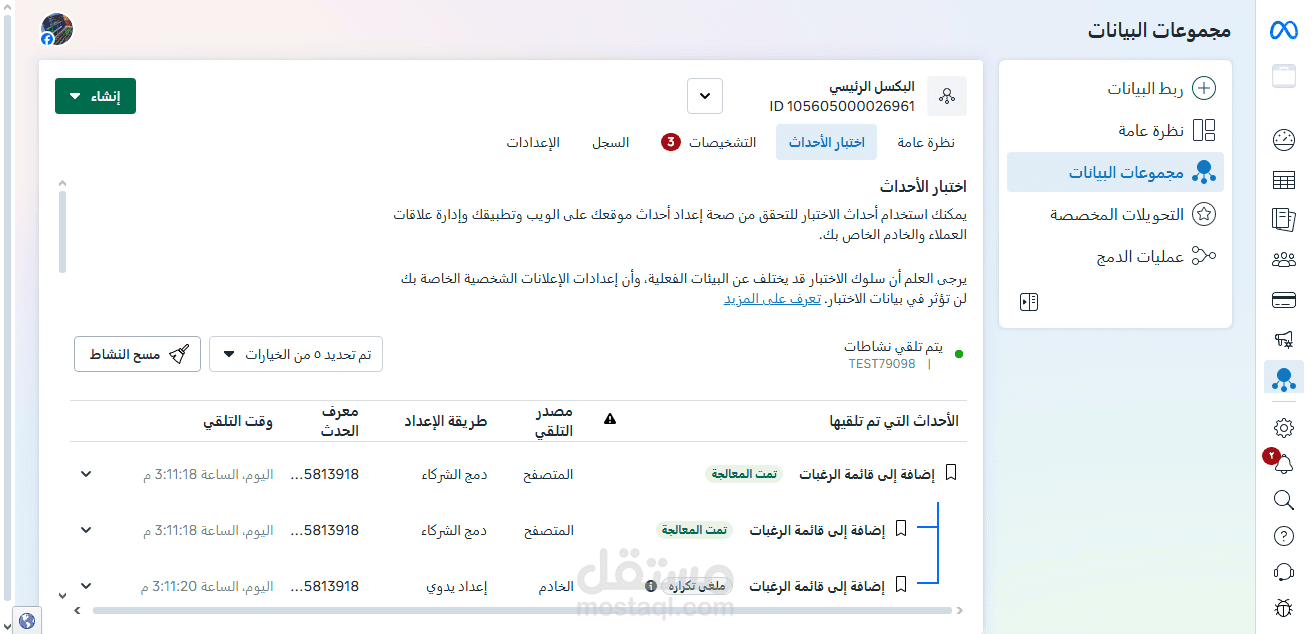Viewport: 1312px width, 634px height.
Task: Open the تم تحديد ٥ من الخيارات dropdown
Action: pyautogui.click(x=296, y=354)
